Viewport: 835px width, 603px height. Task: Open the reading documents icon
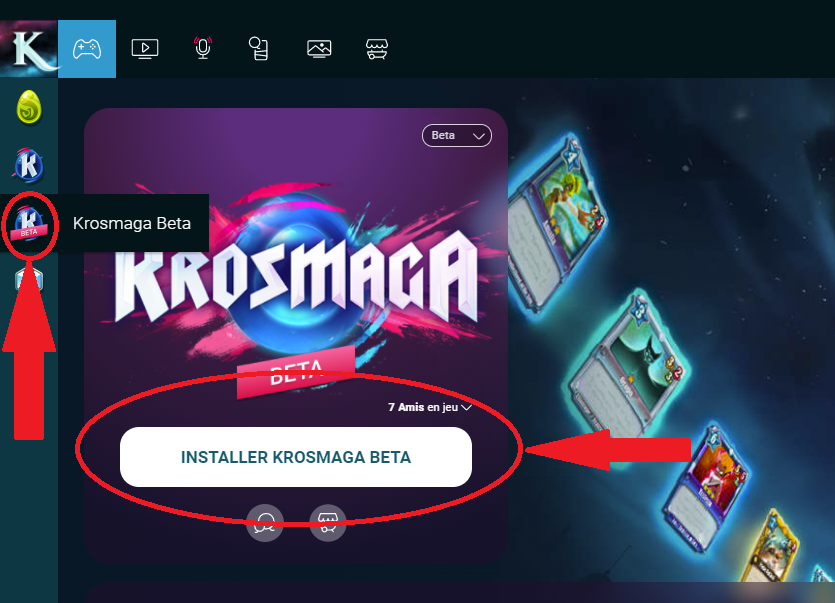(259, 48)
